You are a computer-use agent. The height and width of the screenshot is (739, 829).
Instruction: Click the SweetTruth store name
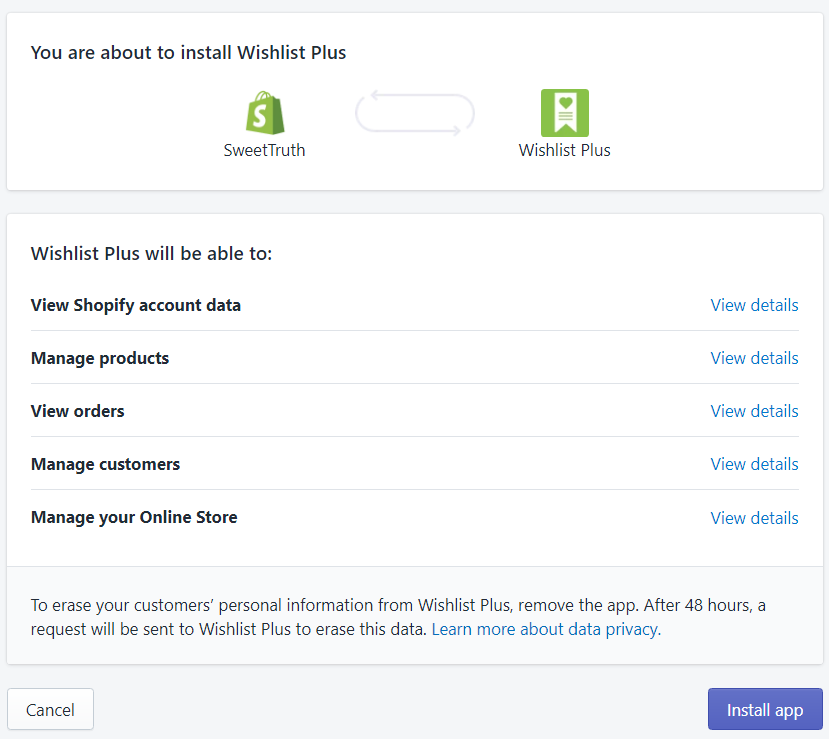tap(264, 150)
